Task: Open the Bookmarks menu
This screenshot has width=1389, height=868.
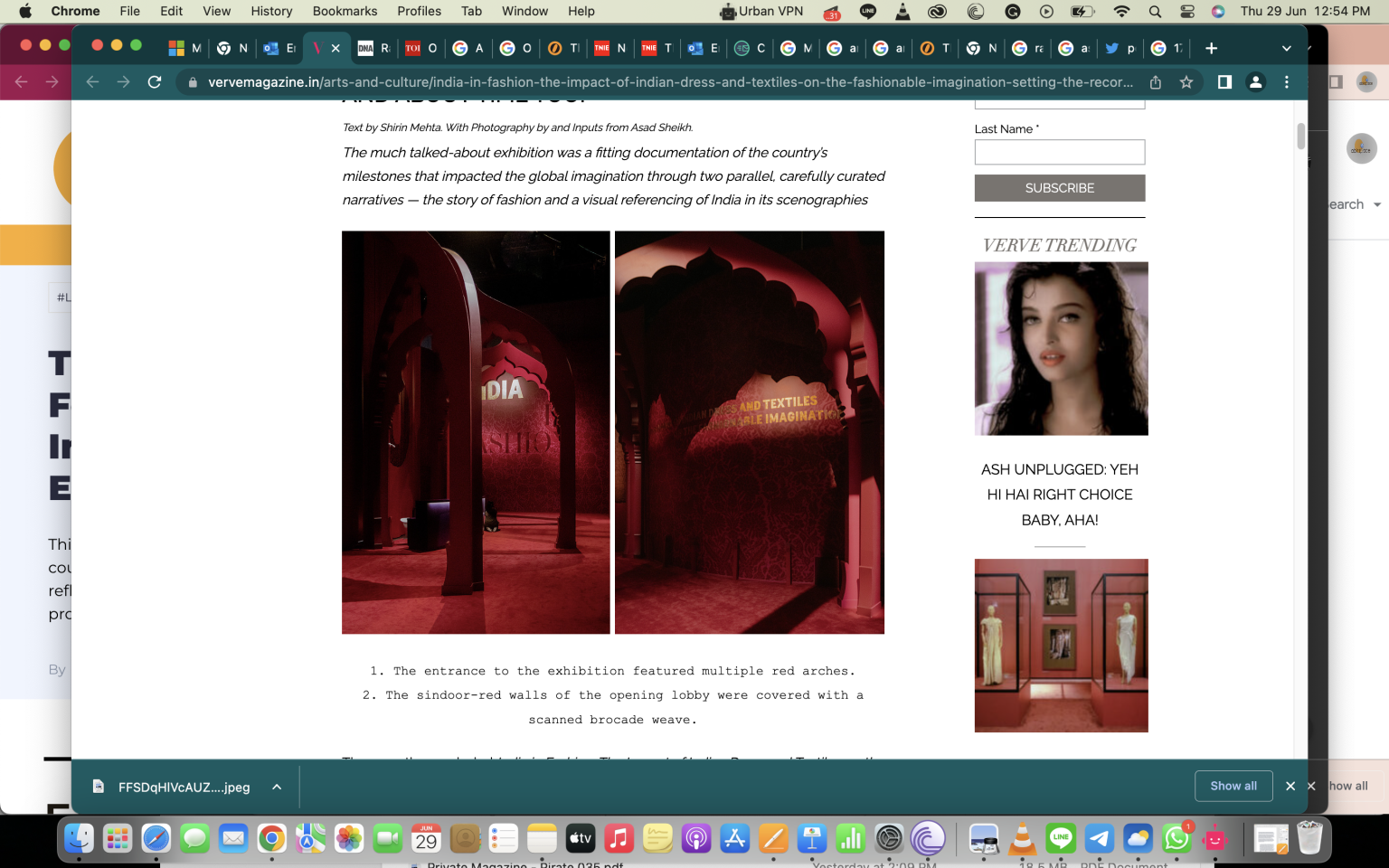Action: (x=345, y=11)
